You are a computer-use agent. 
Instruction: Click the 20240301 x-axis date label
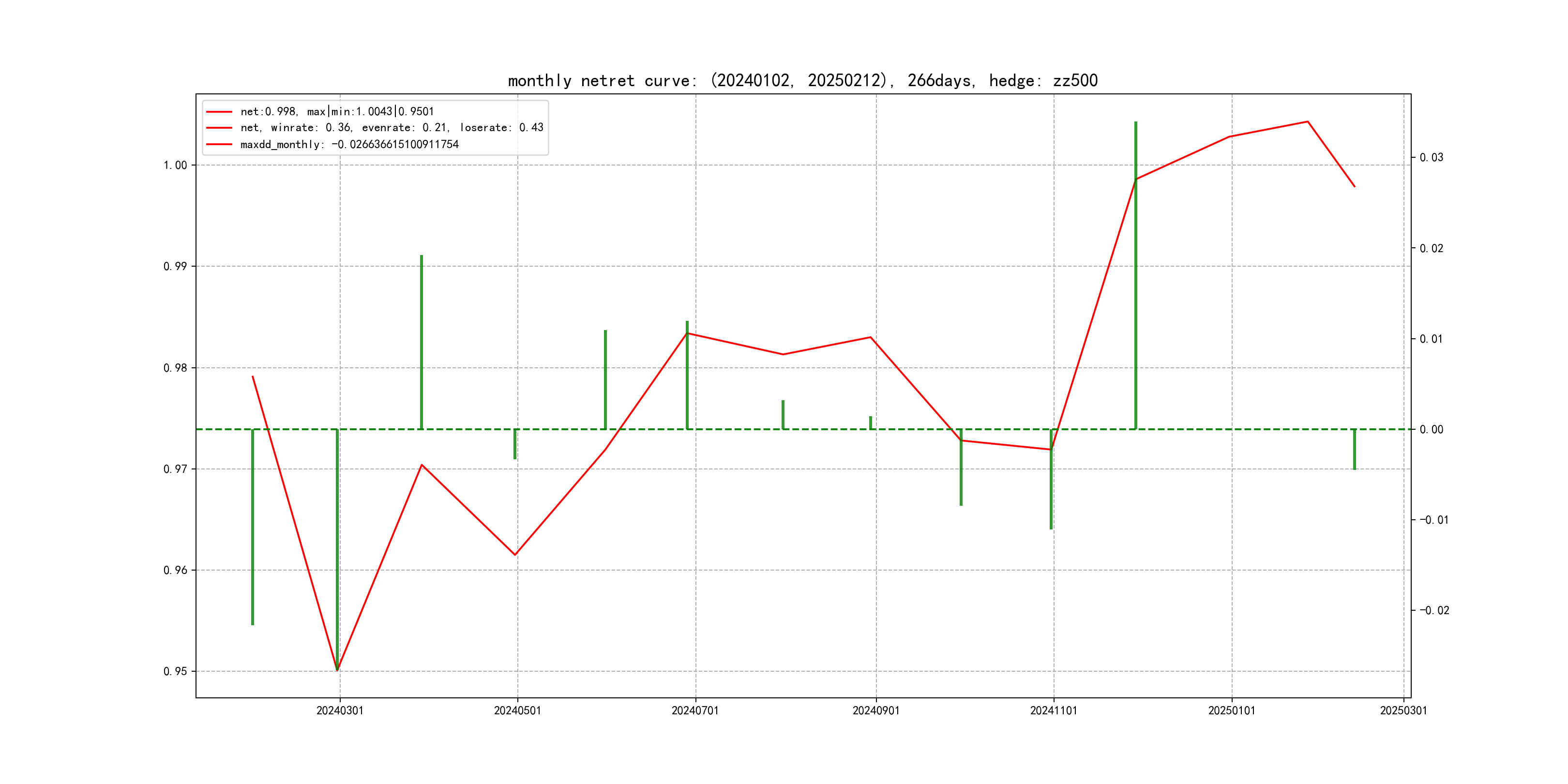pyautogui.click(x=340, y=710)
